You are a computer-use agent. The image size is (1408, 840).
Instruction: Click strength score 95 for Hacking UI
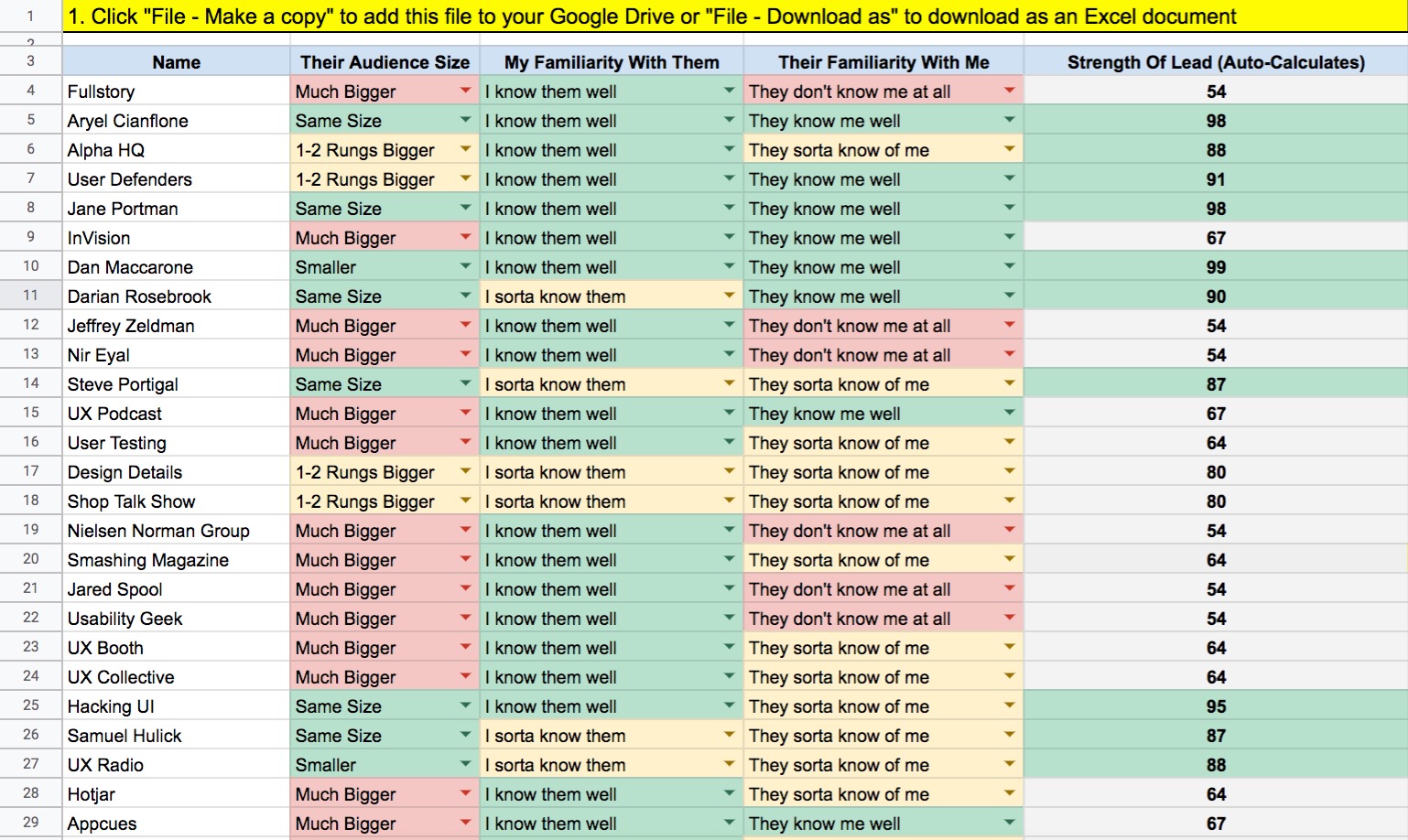(x=1216, y=705)
